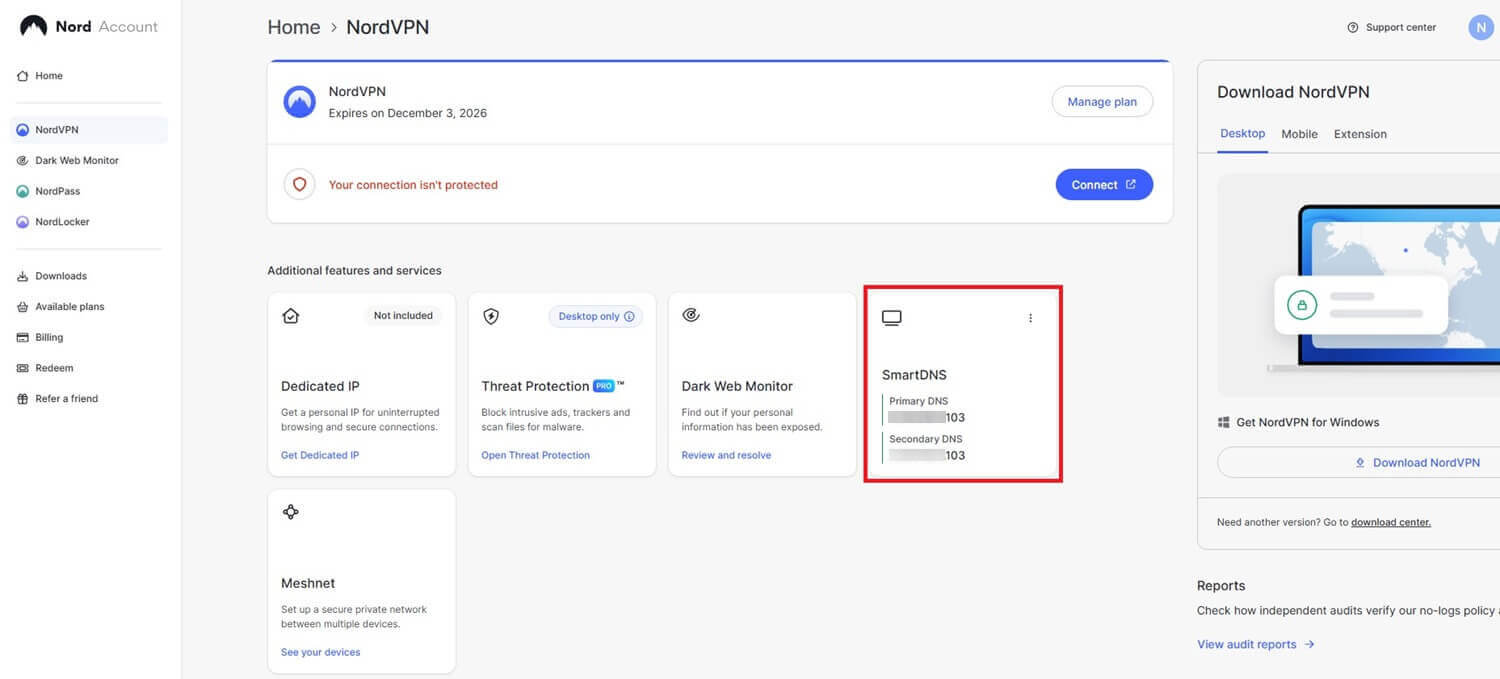The height and width of the screenshot is (679, 1500).
Task: Click the Meshnet nodes icon
Action: (291, 512)
